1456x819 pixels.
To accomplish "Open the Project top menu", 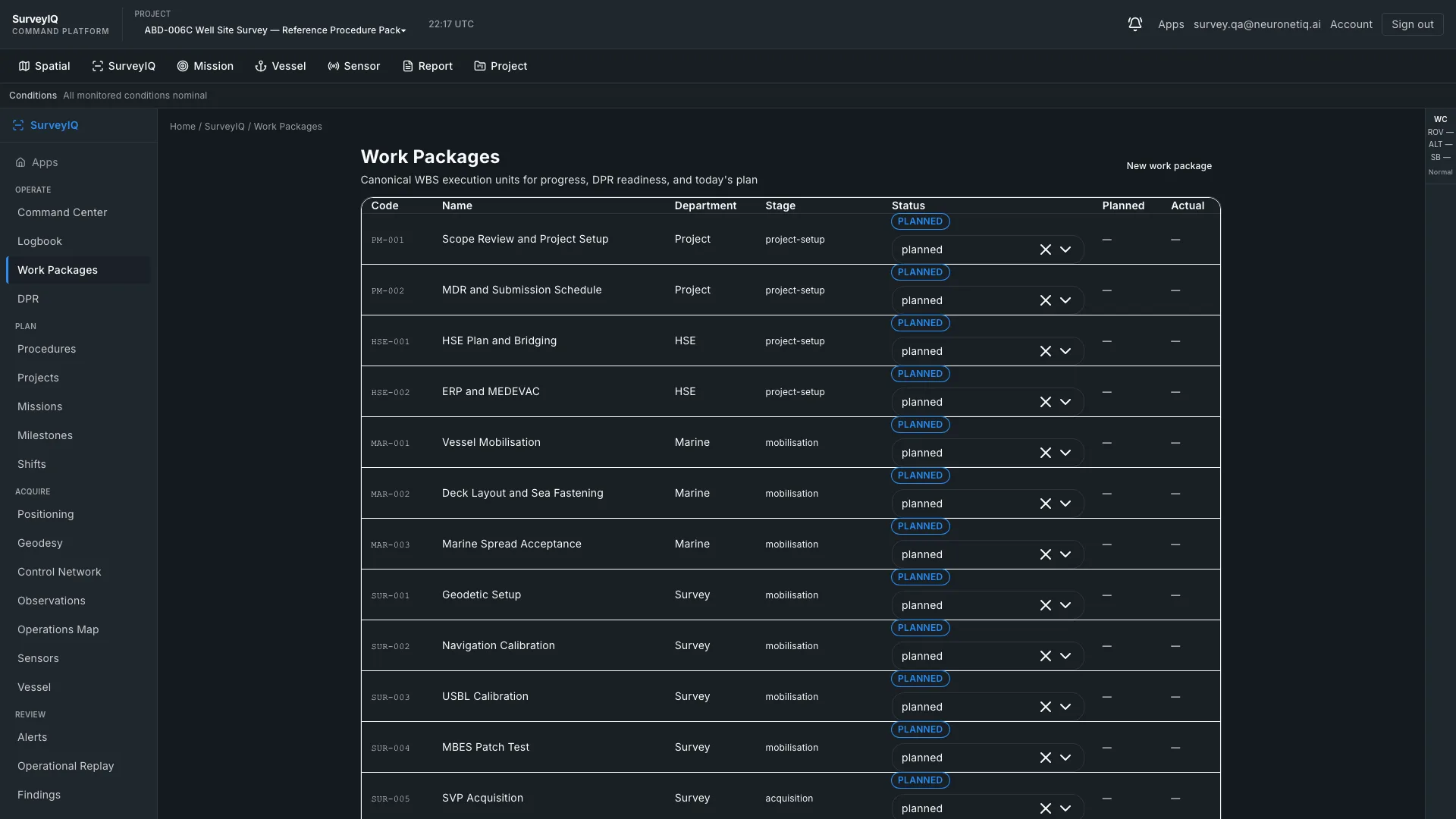I will (x=500, y=66).
